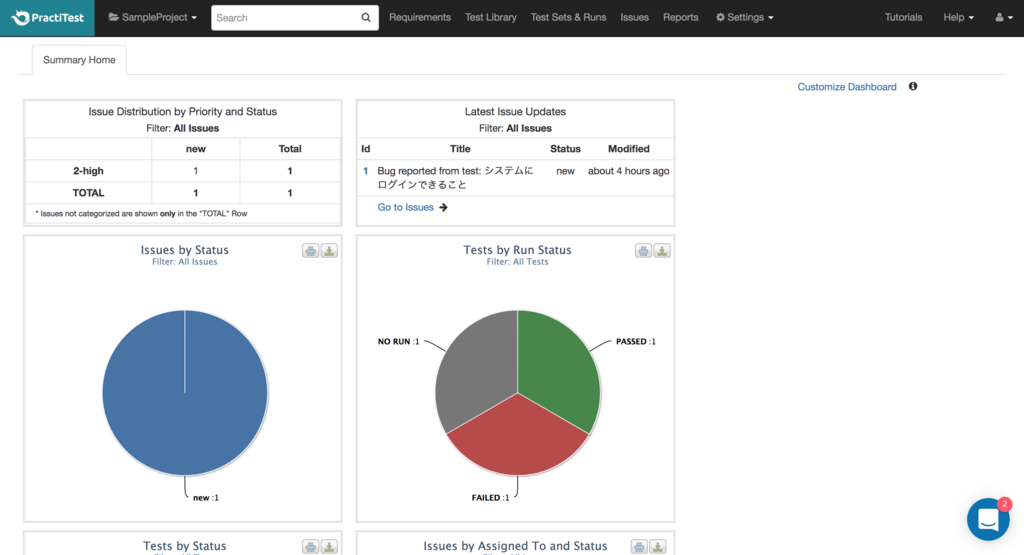1024x555 pixels.
Task: Go to Test Sets & Runs
Action: pos(568,18)
